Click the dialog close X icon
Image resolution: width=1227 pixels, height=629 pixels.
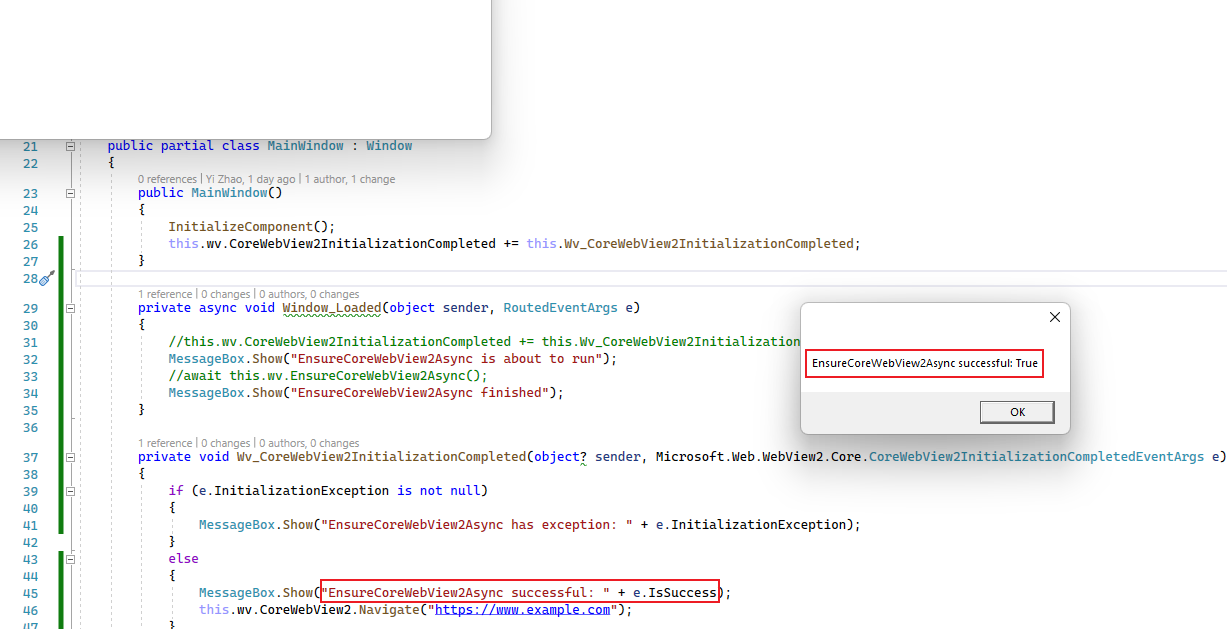(1054, 317)
